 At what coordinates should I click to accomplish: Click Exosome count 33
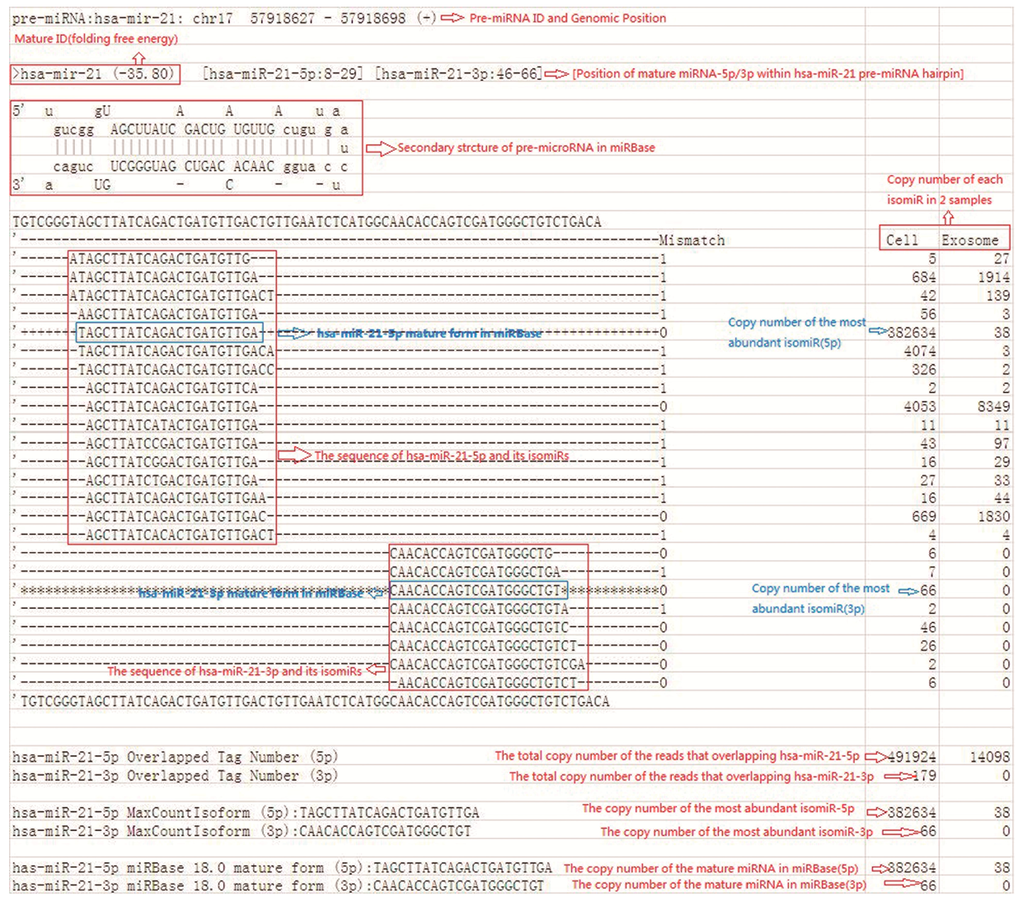click(1002, 481)
